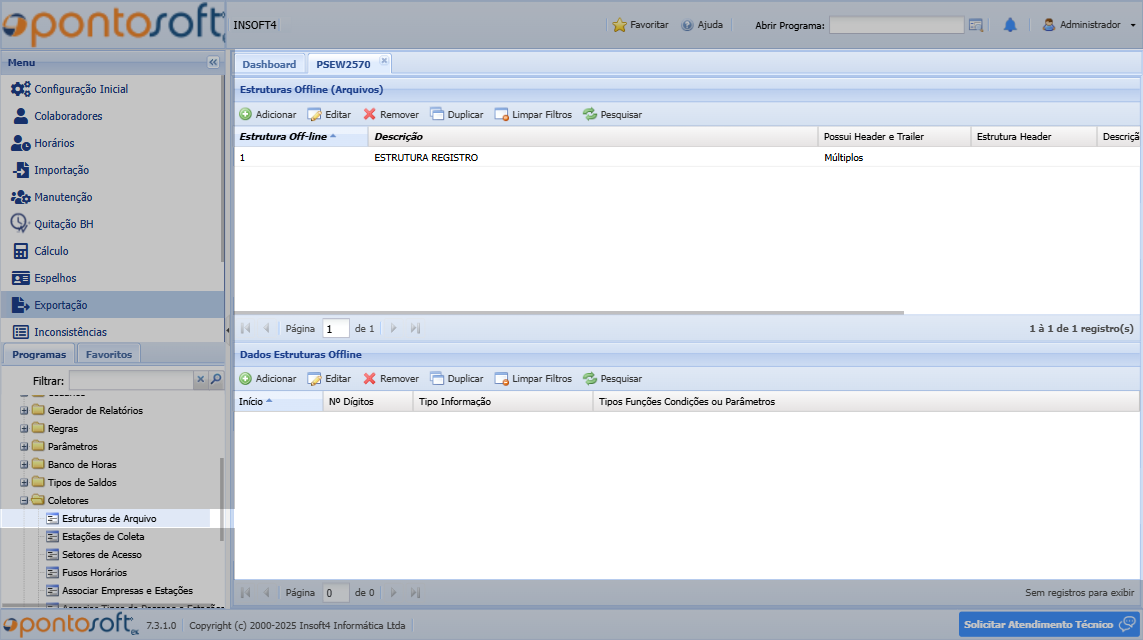Switch to the Dashboard tab
The height and width of the screenshot is (640, 1143).
269,64
